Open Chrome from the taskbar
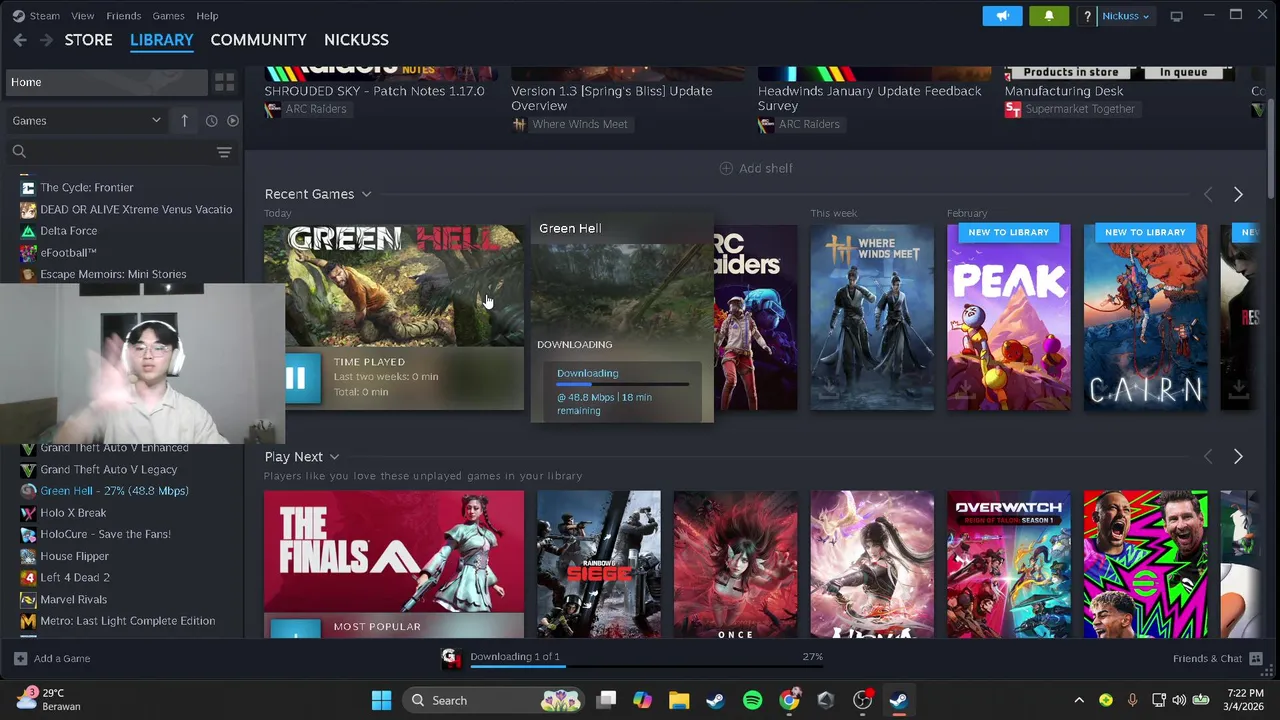The height and width of the screenshot is (720, 1280). click(789, 700)
